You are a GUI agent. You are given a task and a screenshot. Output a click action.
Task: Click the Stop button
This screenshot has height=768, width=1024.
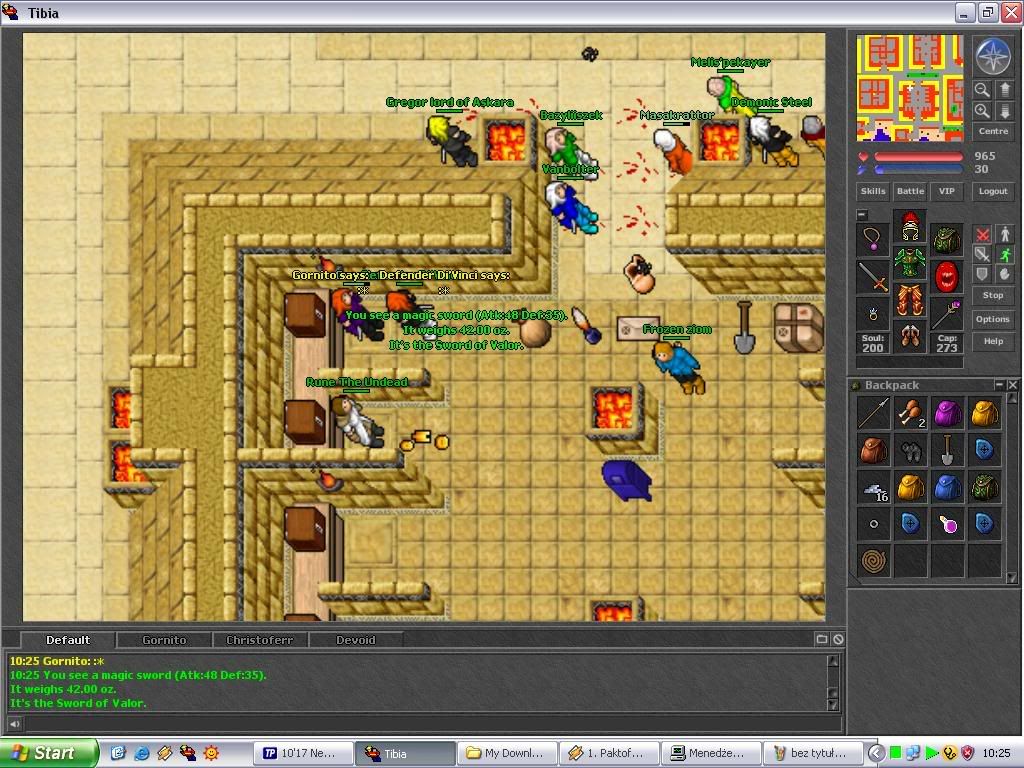[993, 295]
